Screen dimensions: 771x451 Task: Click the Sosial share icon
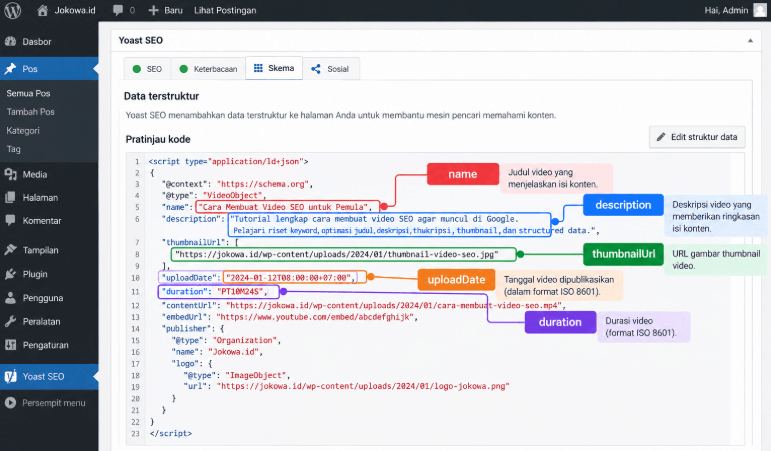(316, 69)
